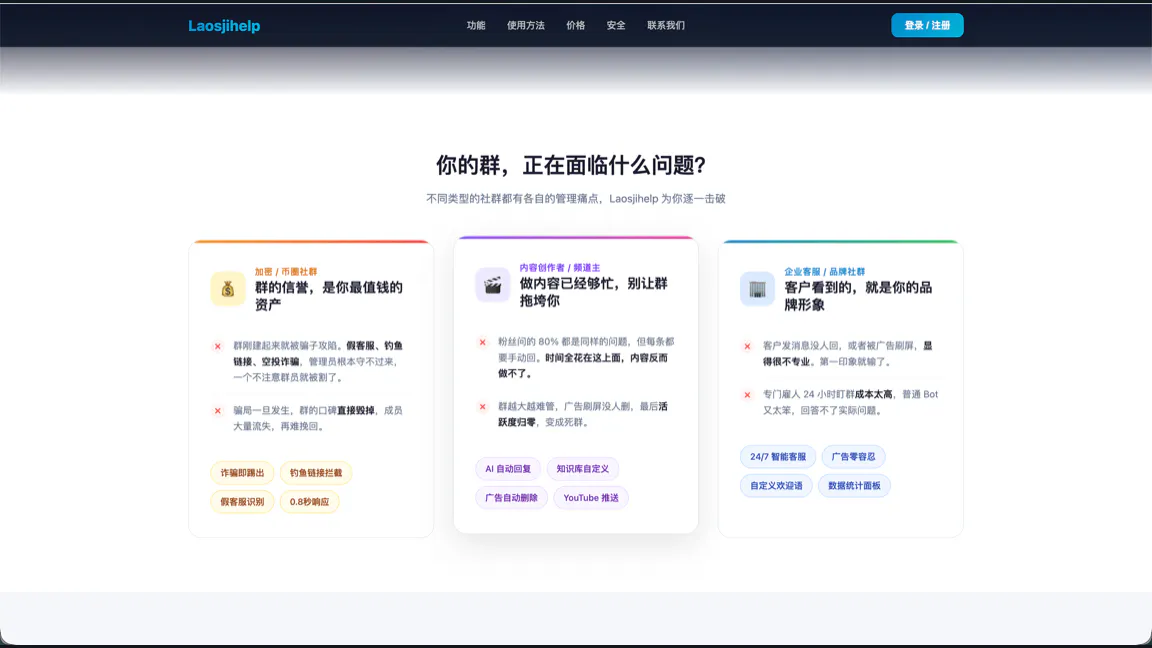The image size is (1152, 648).
Task: Click paragraph starting 群越大越难管
Action: pyautogui.click(x=583, y=414)
